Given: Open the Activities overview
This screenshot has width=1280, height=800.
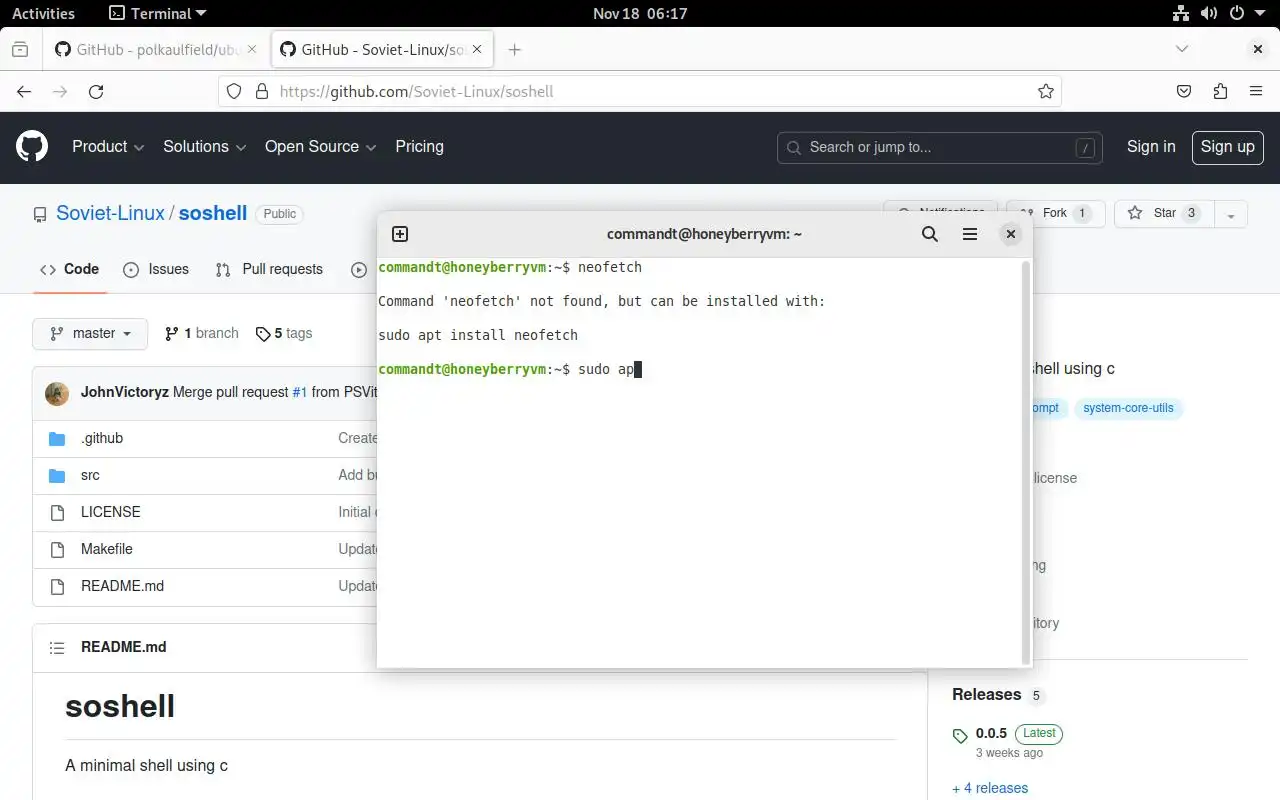Looking at the screenshot, I should 43,14.
